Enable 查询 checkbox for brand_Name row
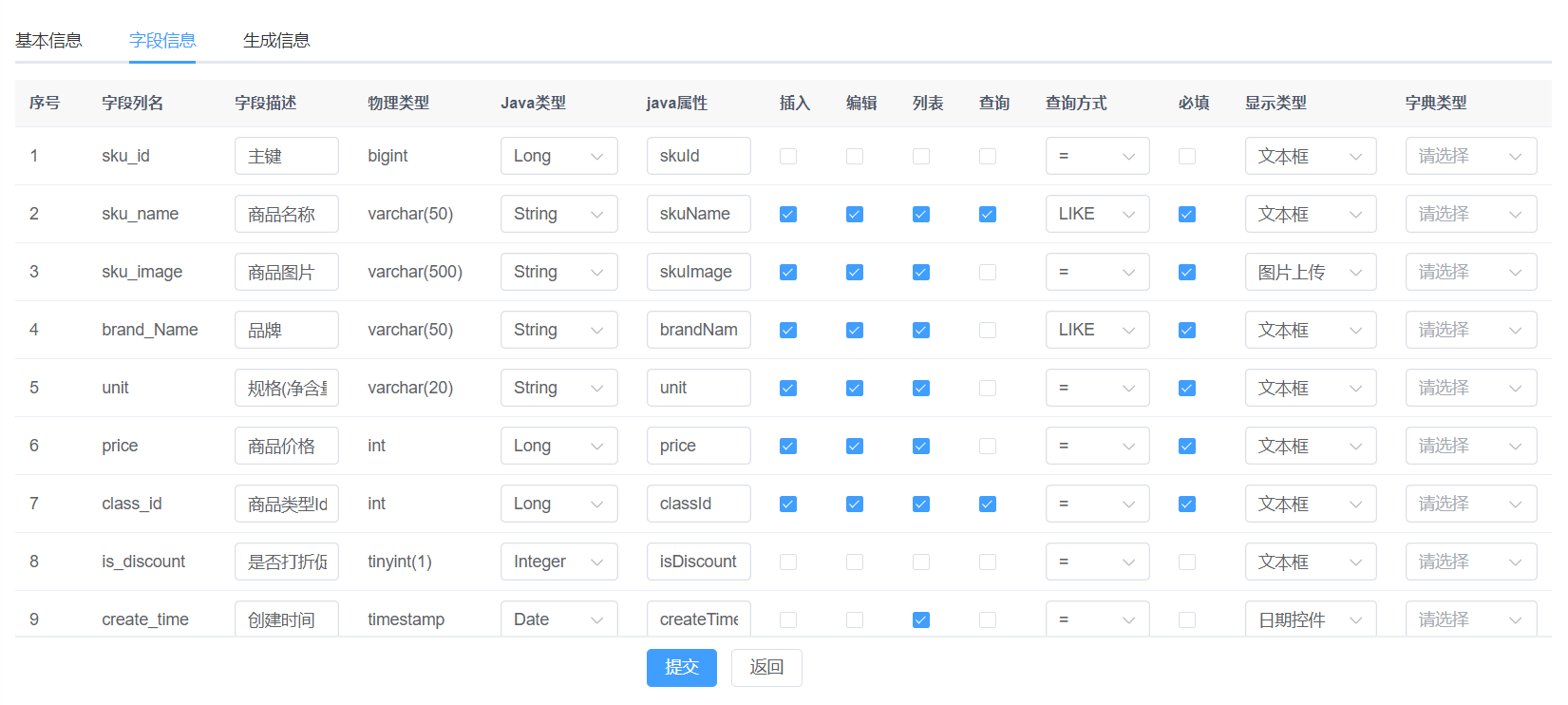Image resolution: width=1568 pixels, height=705 pixels. tap(988, 331)
